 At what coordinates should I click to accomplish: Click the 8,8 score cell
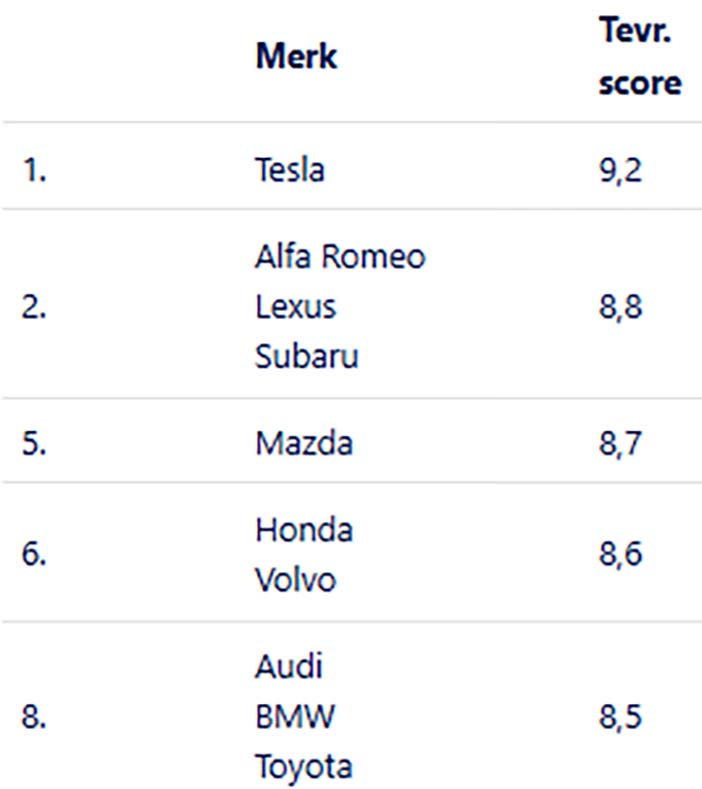coord(620,306)
